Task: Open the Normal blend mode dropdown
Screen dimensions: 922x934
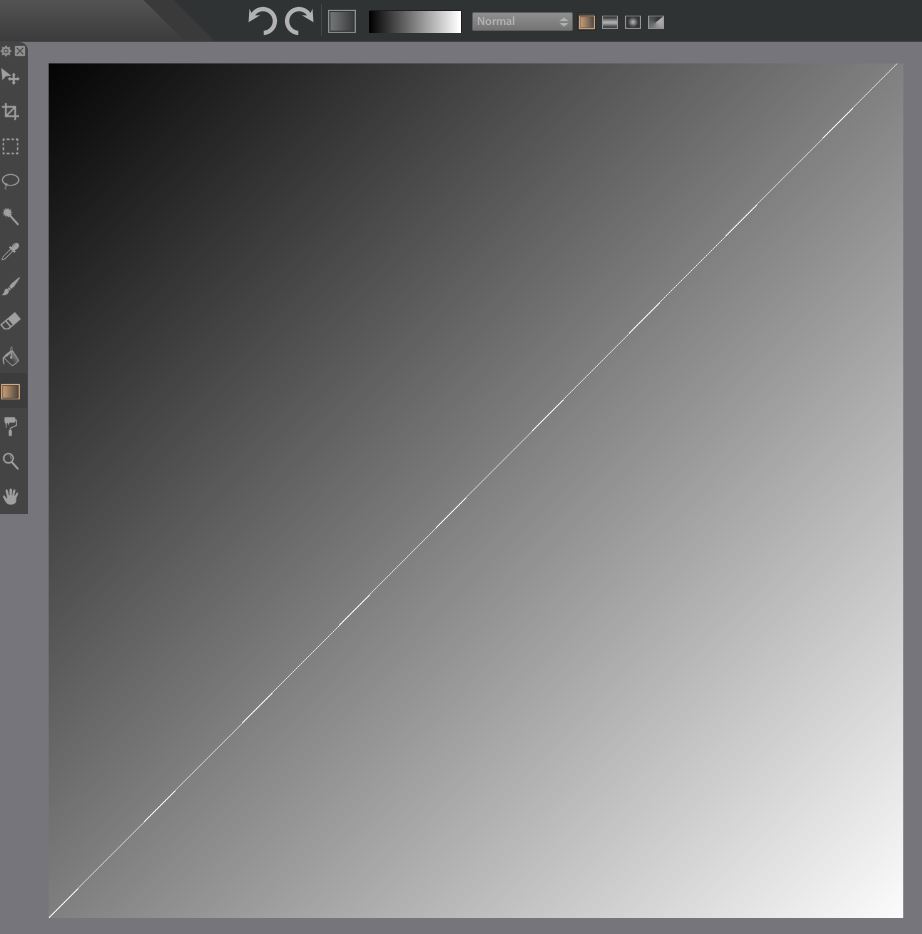Action: pos(522,21)
